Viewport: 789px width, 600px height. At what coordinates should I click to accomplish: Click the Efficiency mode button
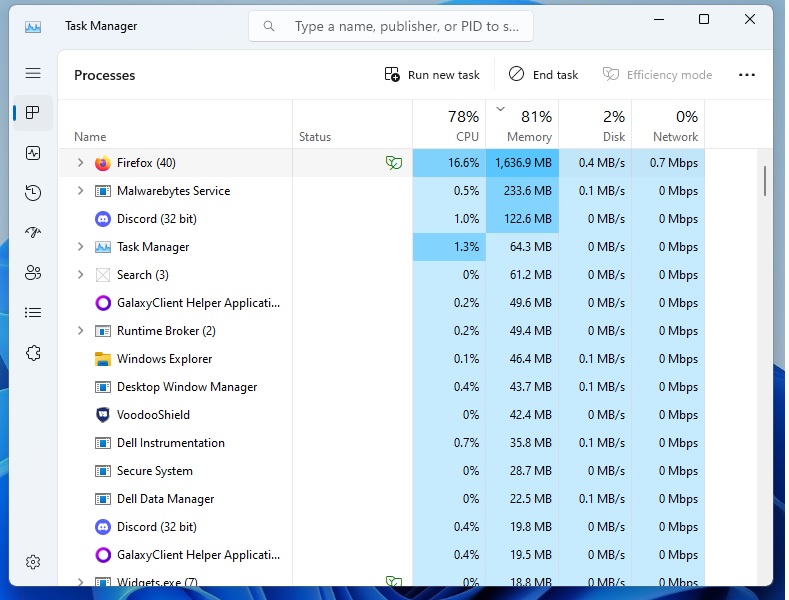[x=658, y=75]
